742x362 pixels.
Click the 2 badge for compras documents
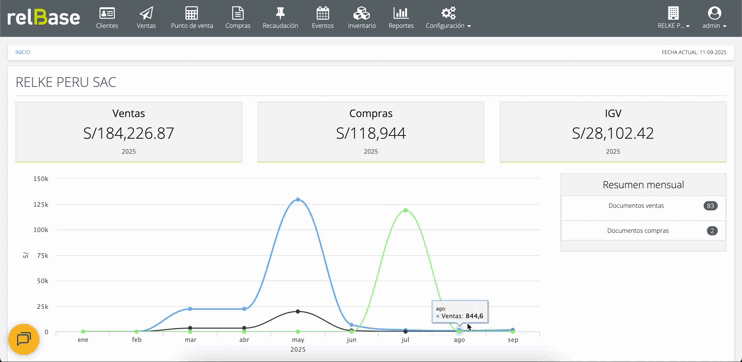(712, 231)
